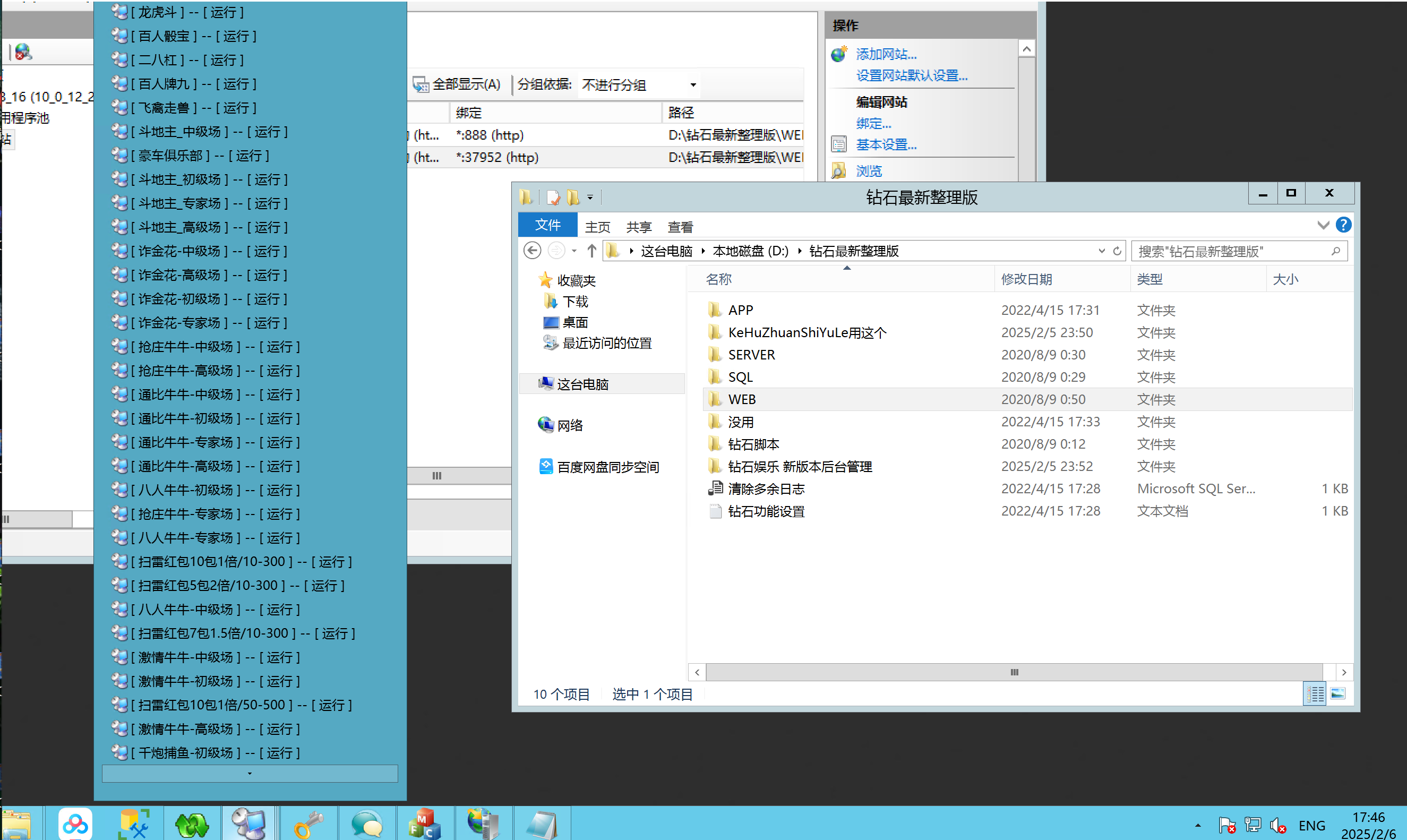
Task: Open the Notepad taskbar icon
Action: (541, 824)
